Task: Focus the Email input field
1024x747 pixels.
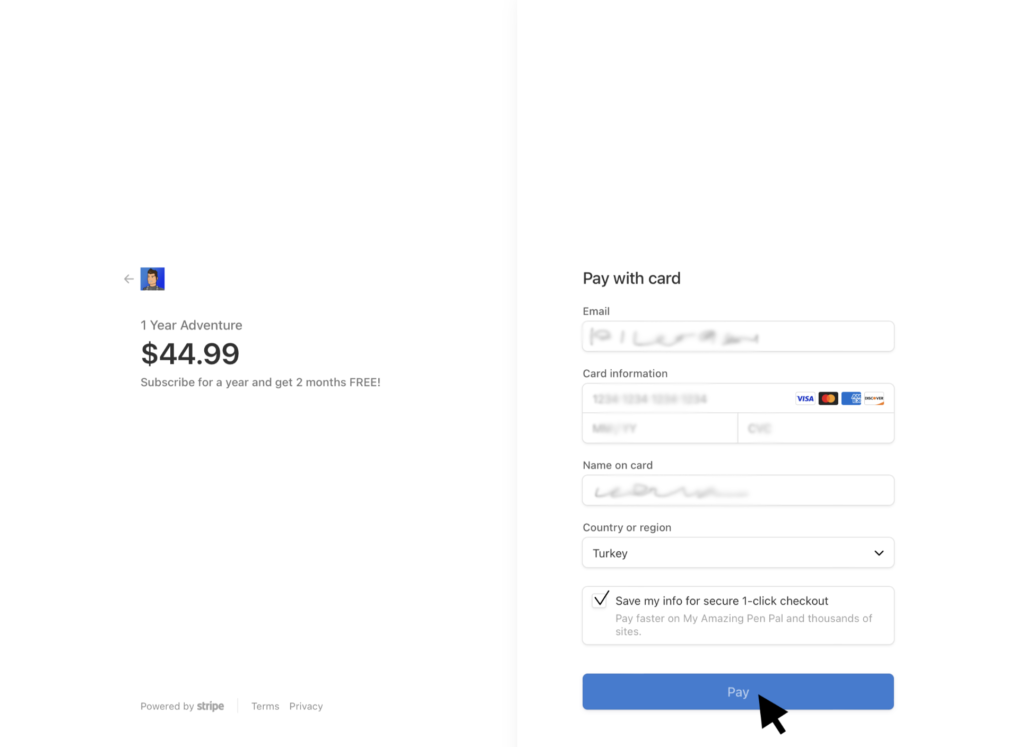Action: click(x=738, y=337)
